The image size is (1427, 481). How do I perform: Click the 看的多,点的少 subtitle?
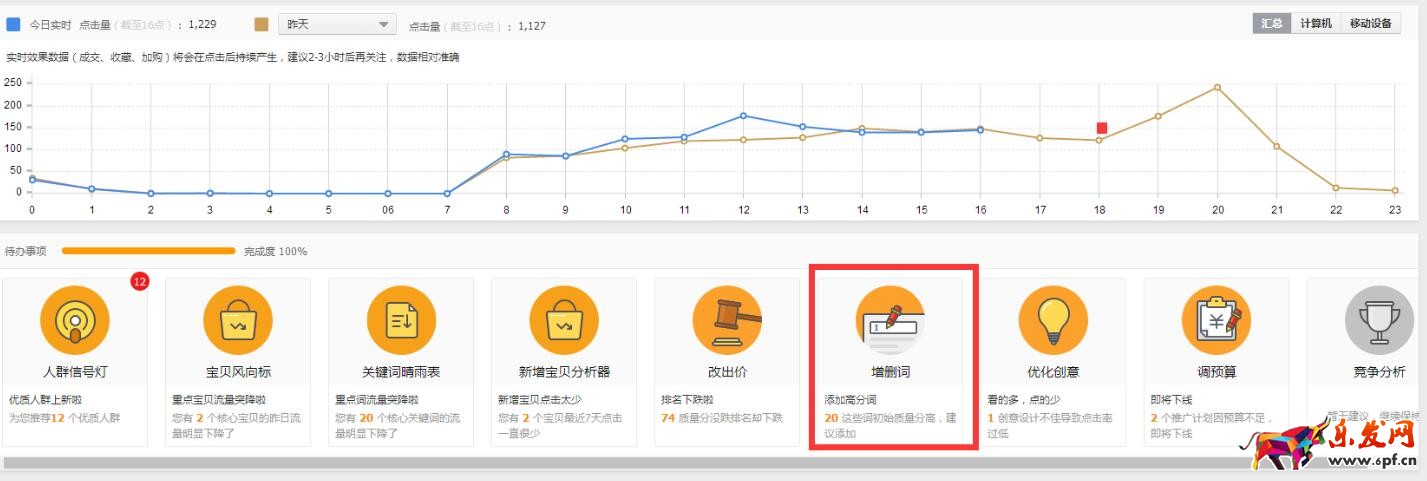(x=1022, y=400)
